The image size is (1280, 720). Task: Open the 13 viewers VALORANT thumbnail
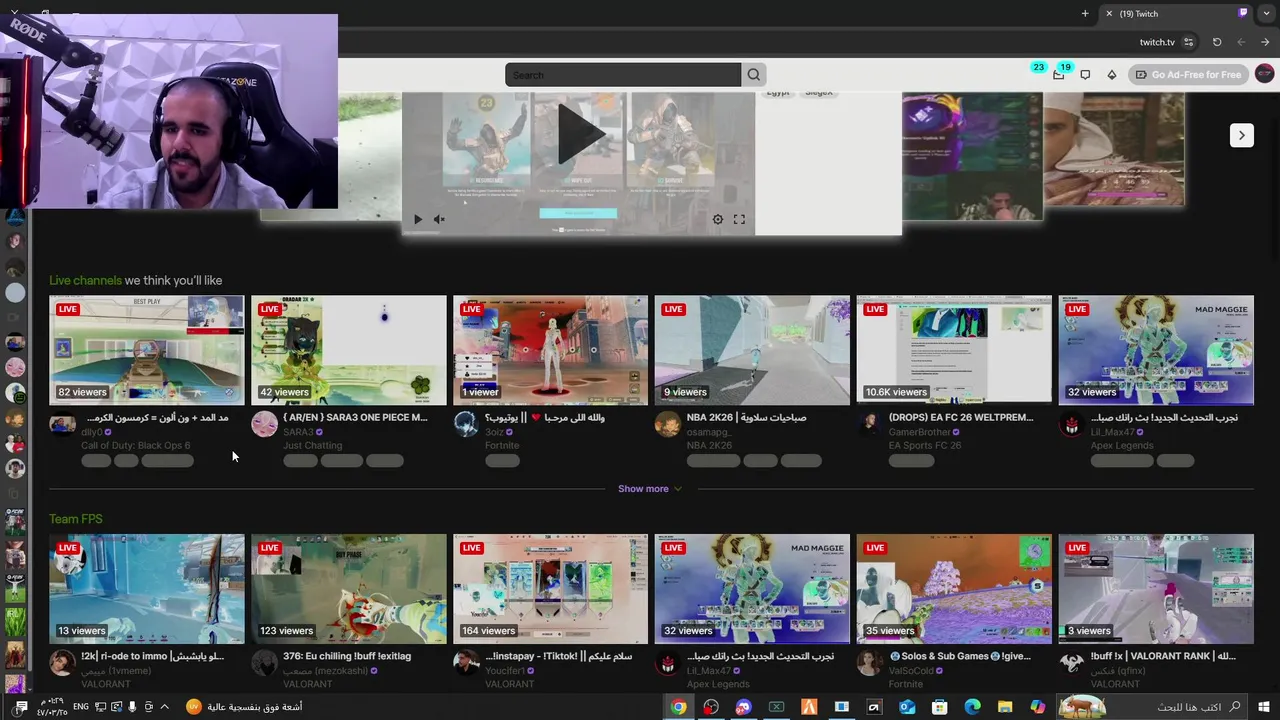coord(147,588)
